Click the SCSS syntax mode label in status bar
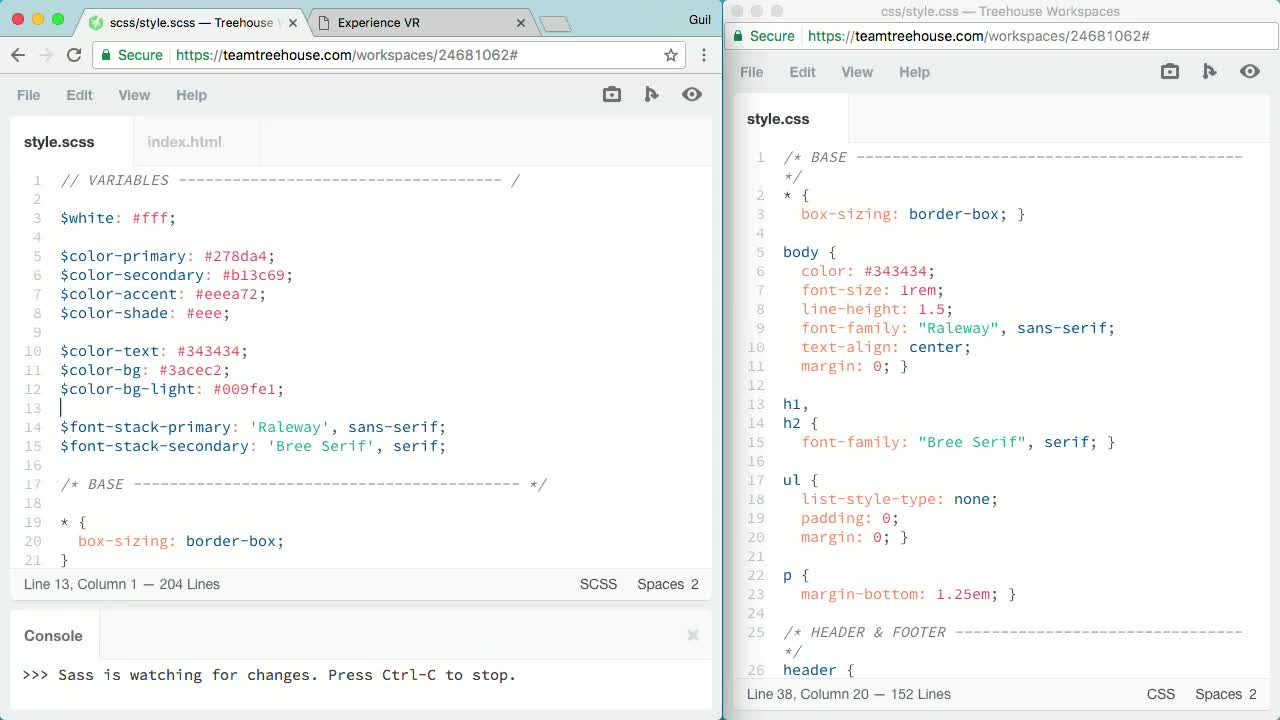Image resolution: width=1280 pixels, height=720 pixels. (598, 584)
